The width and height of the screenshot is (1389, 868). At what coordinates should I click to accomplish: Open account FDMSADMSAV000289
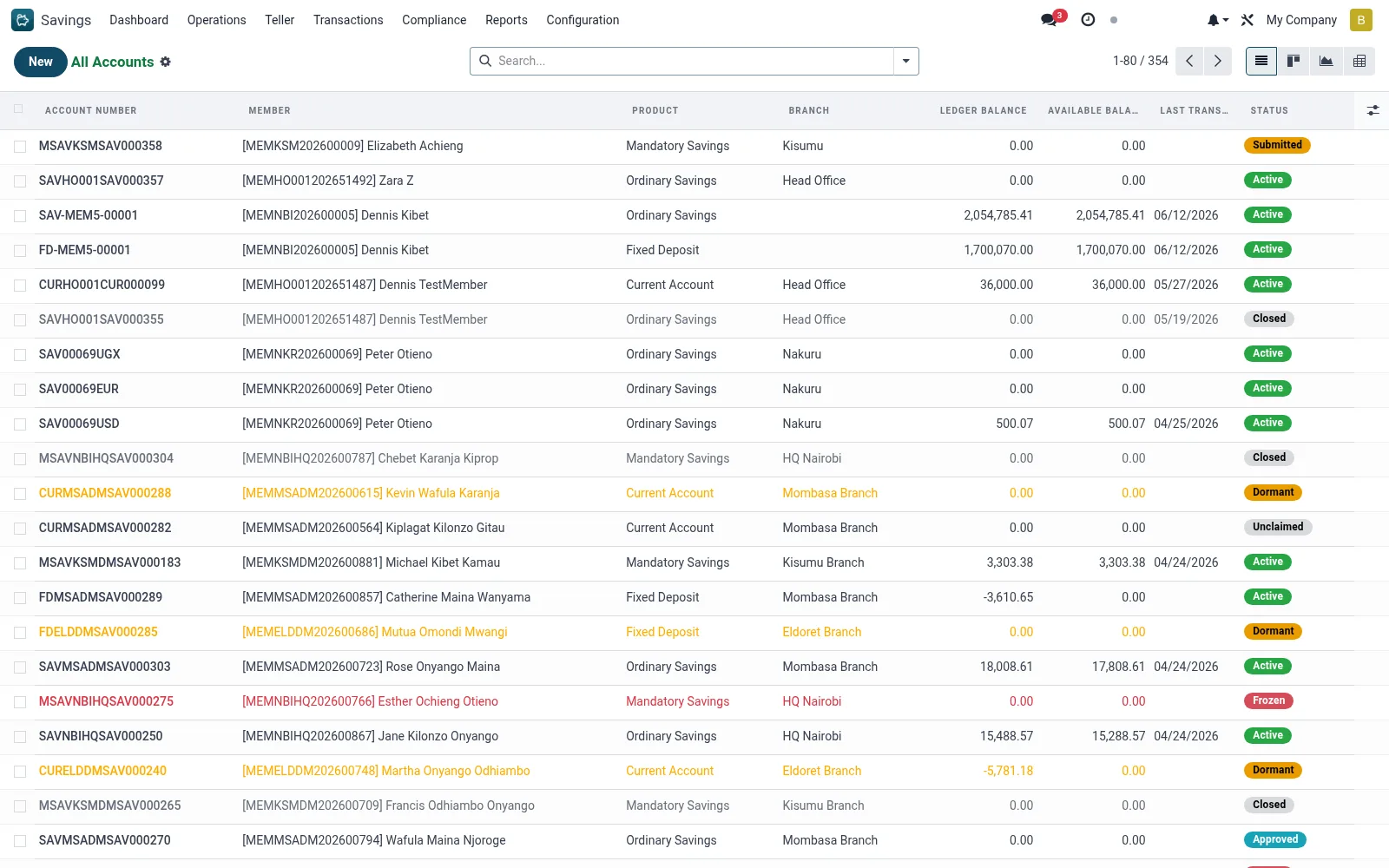(x=101, y=597)
